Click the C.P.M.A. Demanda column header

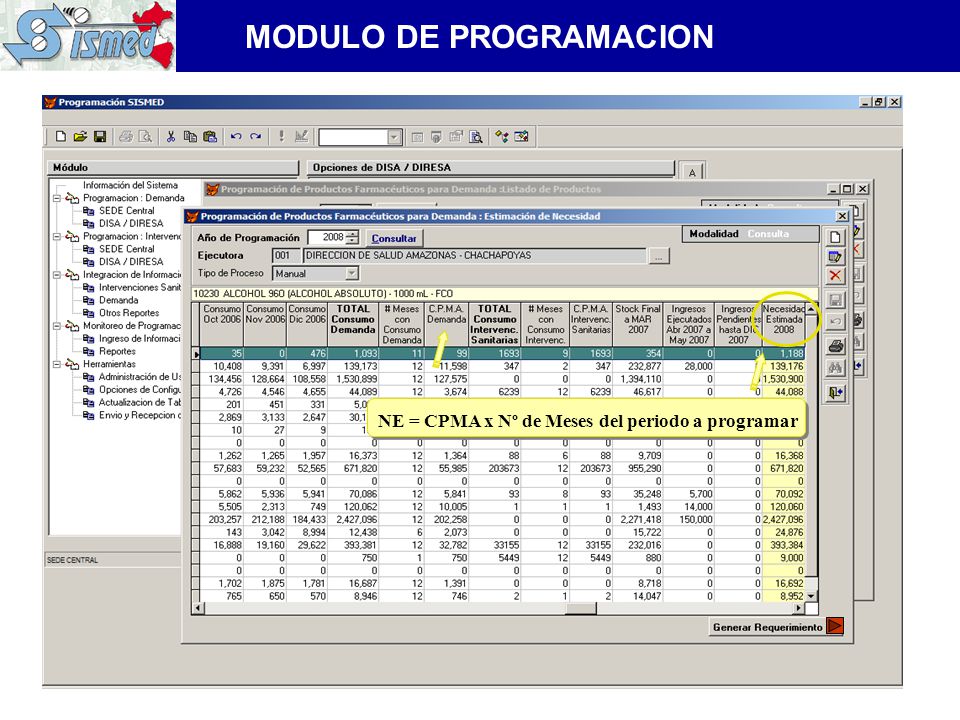coord(446,324)
